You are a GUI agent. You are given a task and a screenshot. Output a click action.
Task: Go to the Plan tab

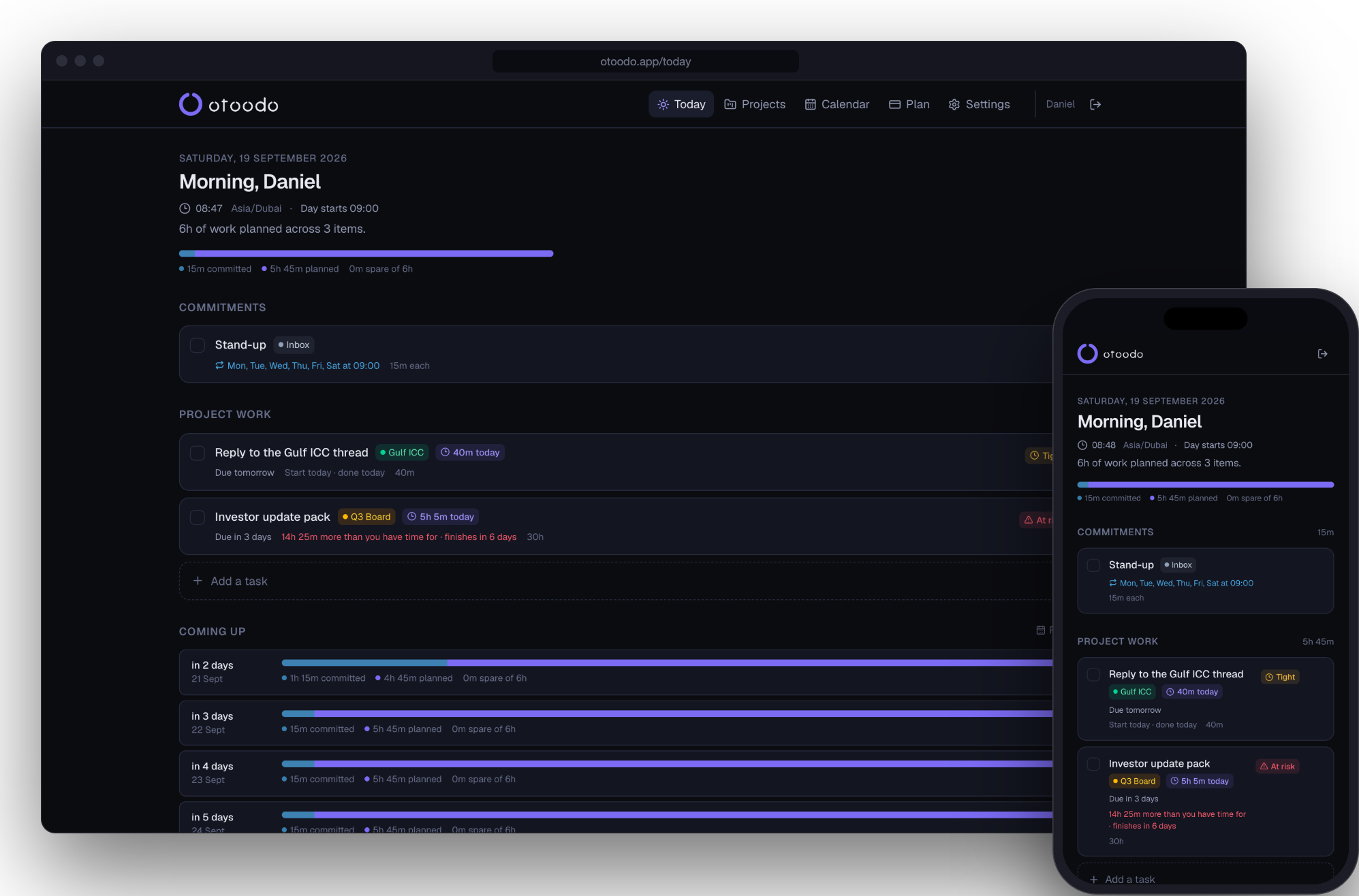(909, 104)
